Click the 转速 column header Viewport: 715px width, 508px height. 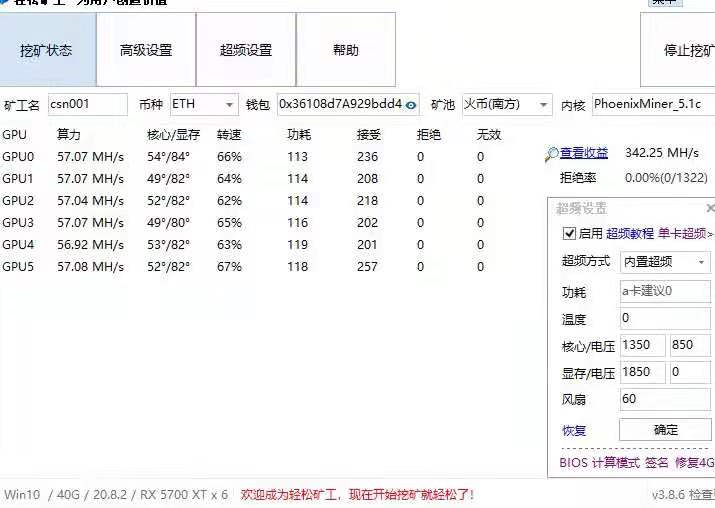pos(229,135)
